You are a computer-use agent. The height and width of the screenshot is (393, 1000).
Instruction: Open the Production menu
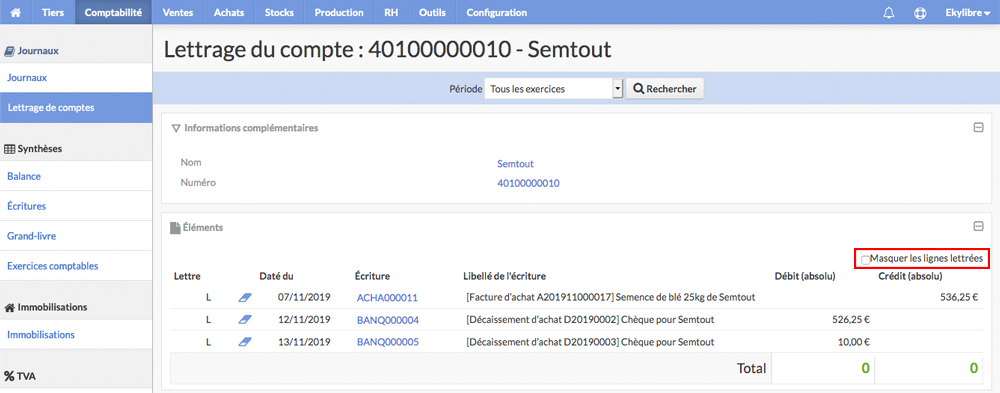[x=339, y=12]
